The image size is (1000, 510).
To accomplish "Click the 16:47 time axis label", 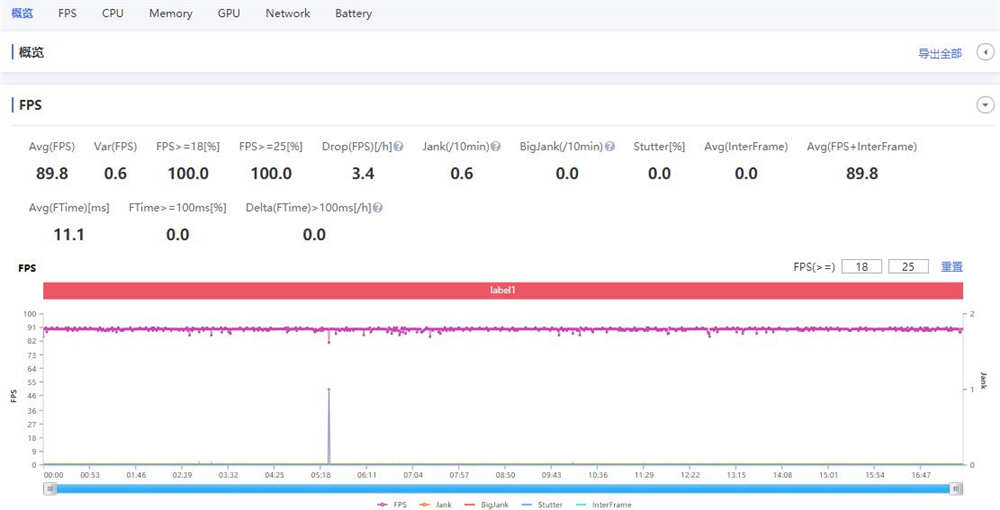I will (921, 476).
